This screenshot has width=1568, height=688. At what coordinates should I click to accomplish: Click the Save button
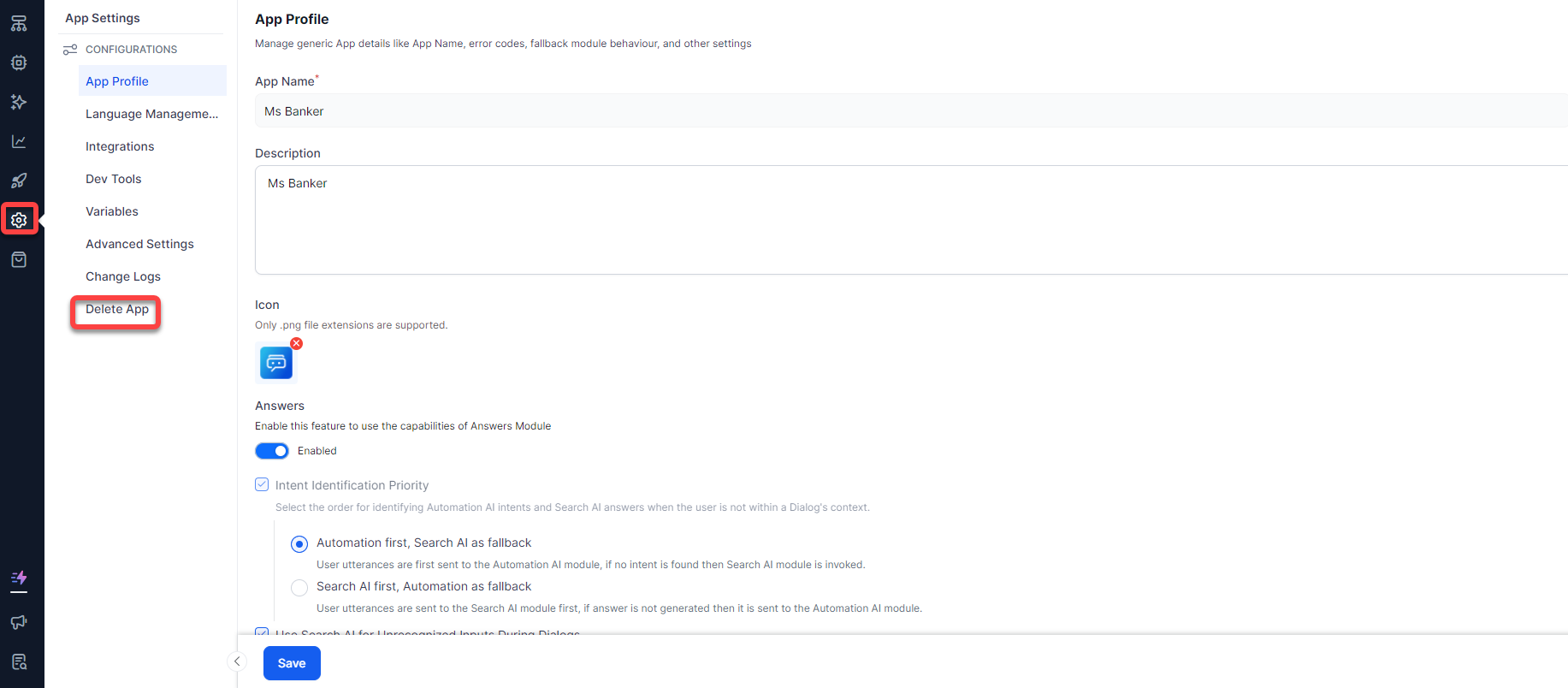[x=292, y=663]
